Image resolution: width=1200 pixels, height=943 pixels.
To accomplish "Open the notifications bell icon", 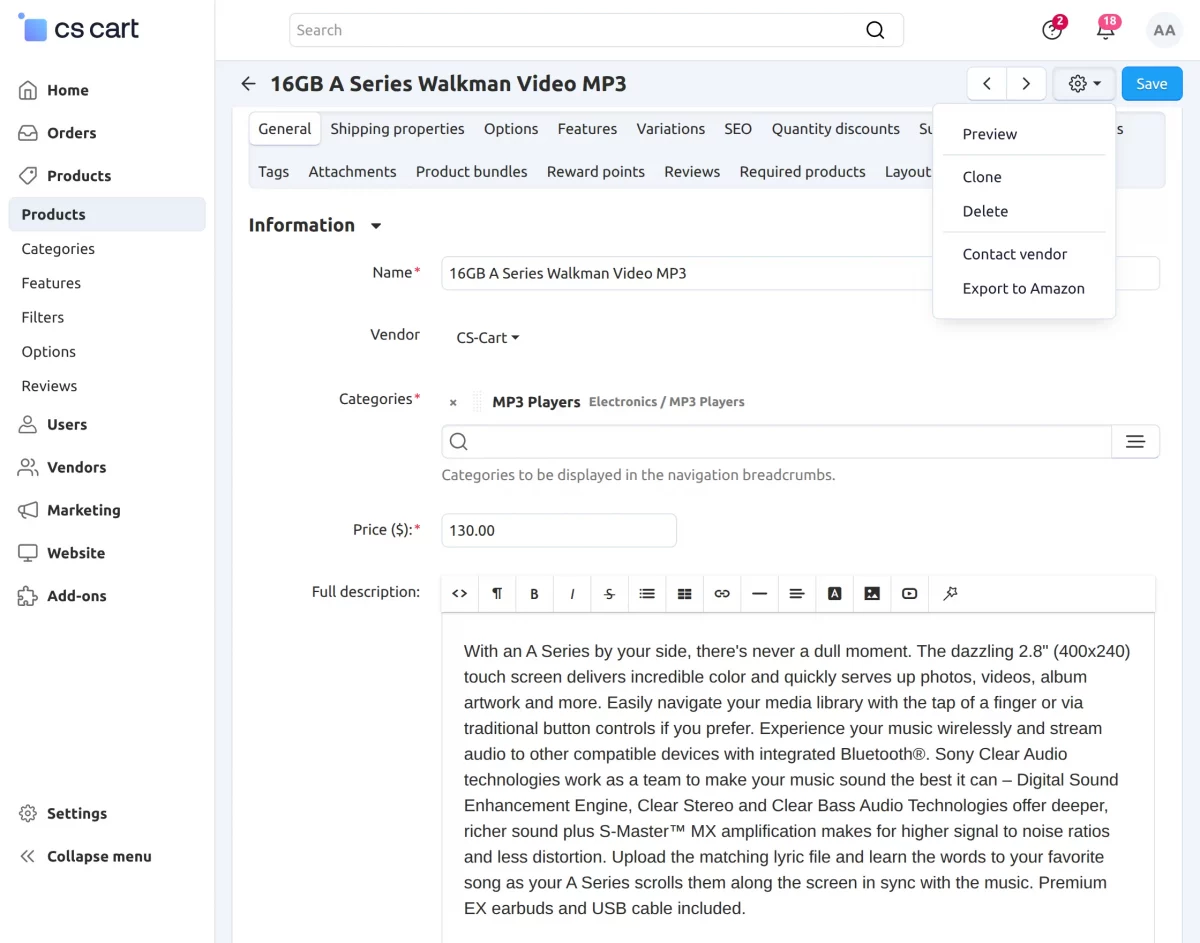I will click(x=1106, y=30).
